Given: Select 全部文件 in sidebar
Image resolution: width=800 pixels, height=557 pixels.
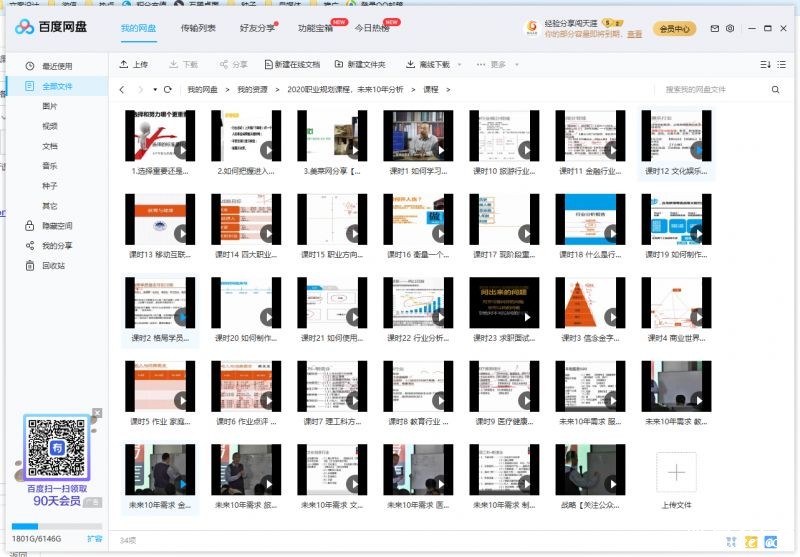Looking at the screenshot, I should (x=57, y=86).
